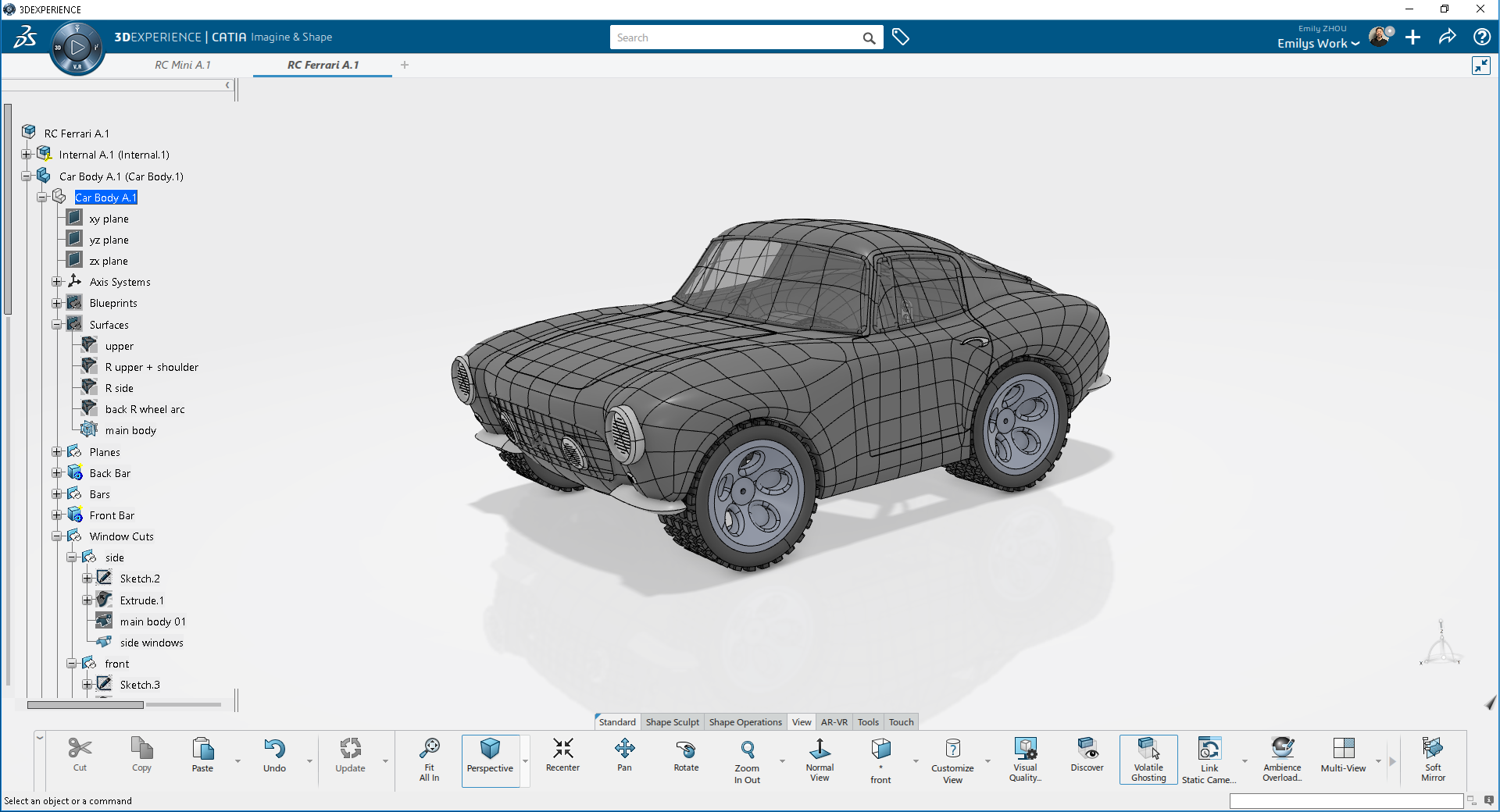
Task: Toggle Volatile Ghosting mode
Action: pyautogui.click(x=1148, y=759)
